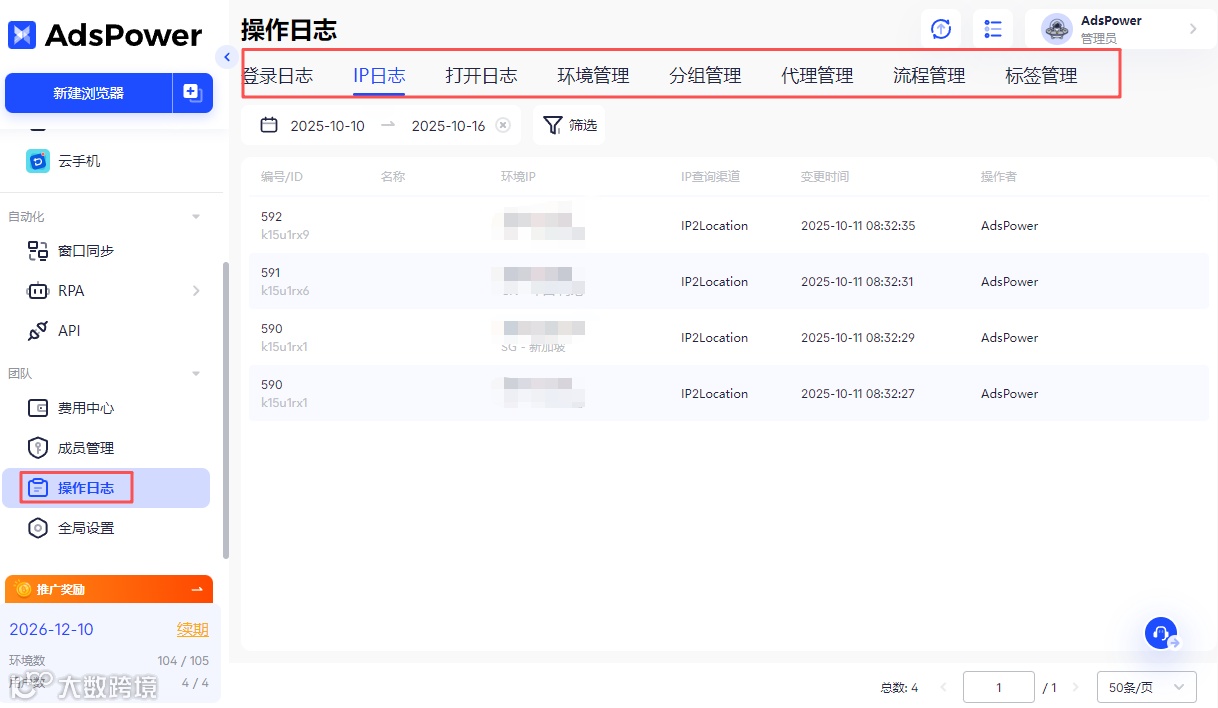
Task: Click the 环境IP column header
Action: [518, 177]
